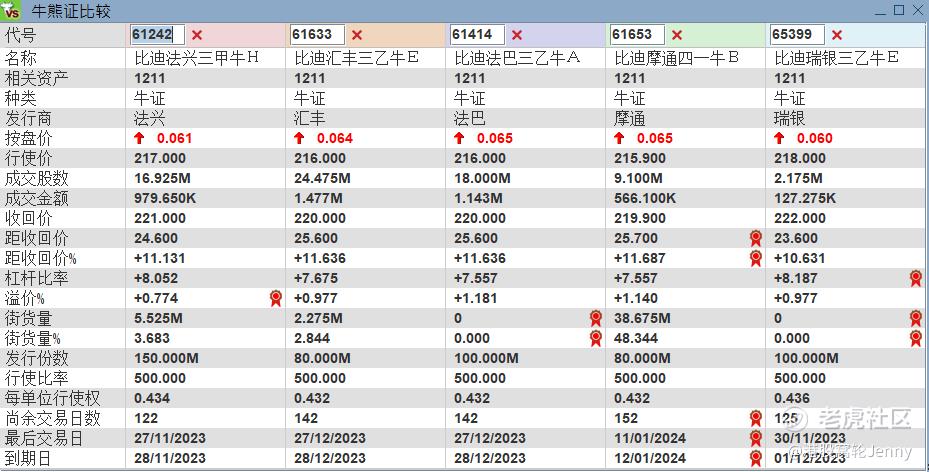The width and height of the screenshot is (929, 472).
Task: Click red up arrow beside price 0.060
Action: pos(779,138)
